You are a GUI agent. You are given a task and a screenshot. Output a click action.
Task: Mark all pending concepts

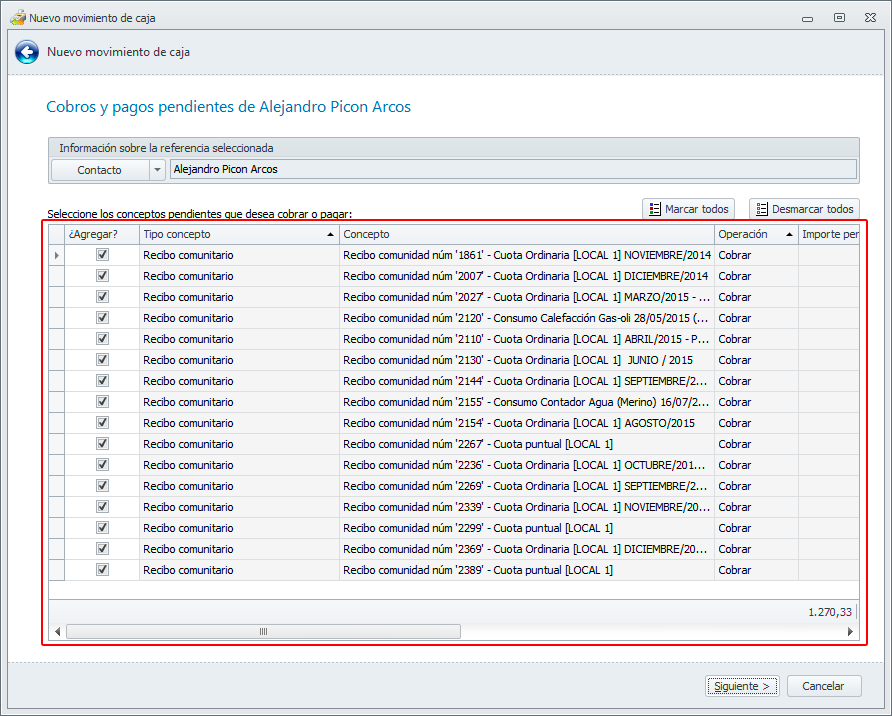point(688,209)
